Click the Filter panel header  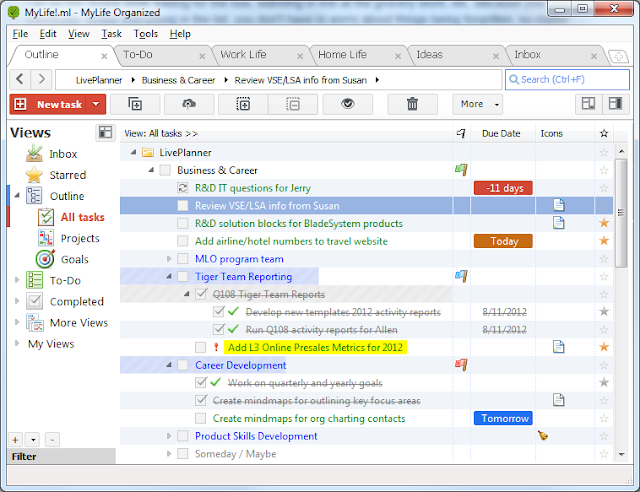[61, 456]
